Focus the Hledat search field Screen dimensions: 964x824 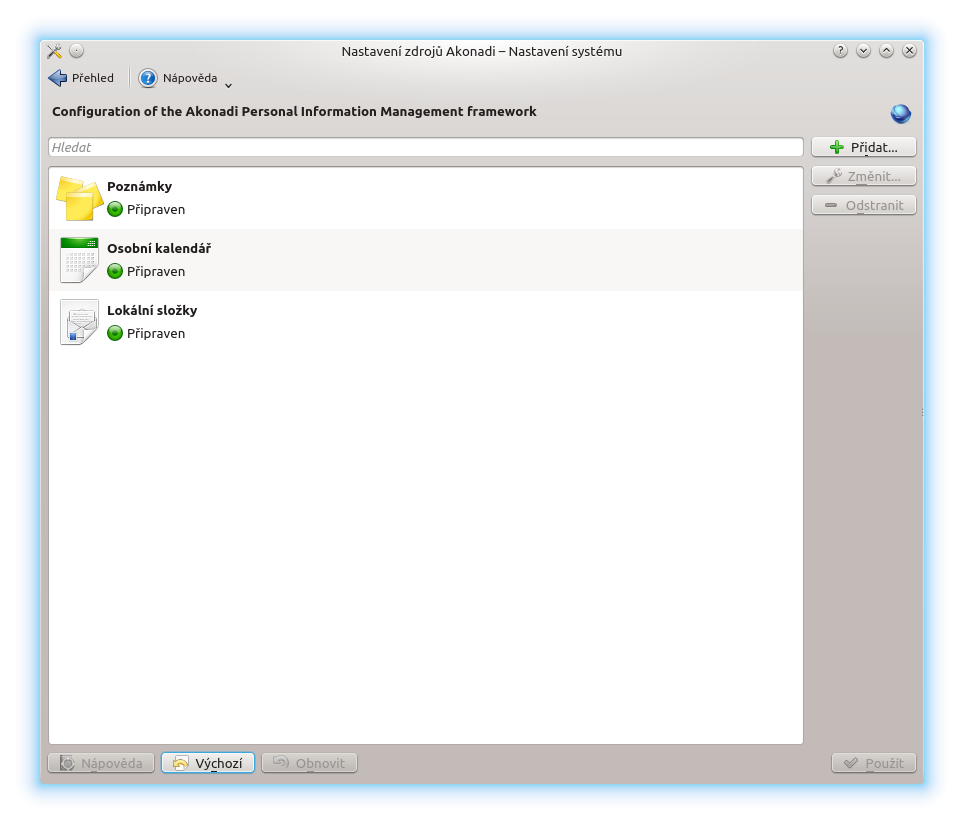point(425,148)
